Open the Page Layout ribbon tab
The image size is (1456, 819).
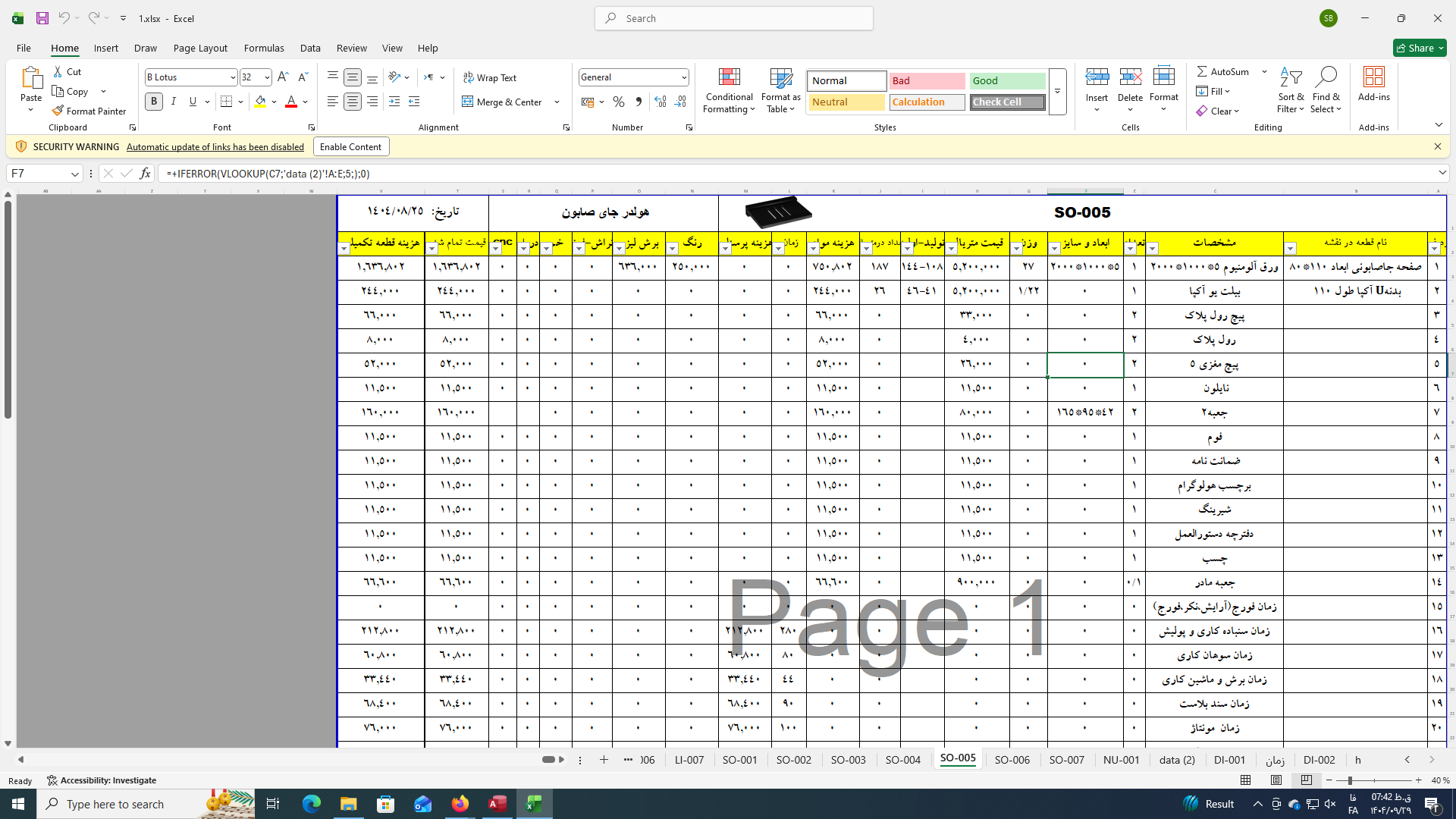click(x=200, y=48)
